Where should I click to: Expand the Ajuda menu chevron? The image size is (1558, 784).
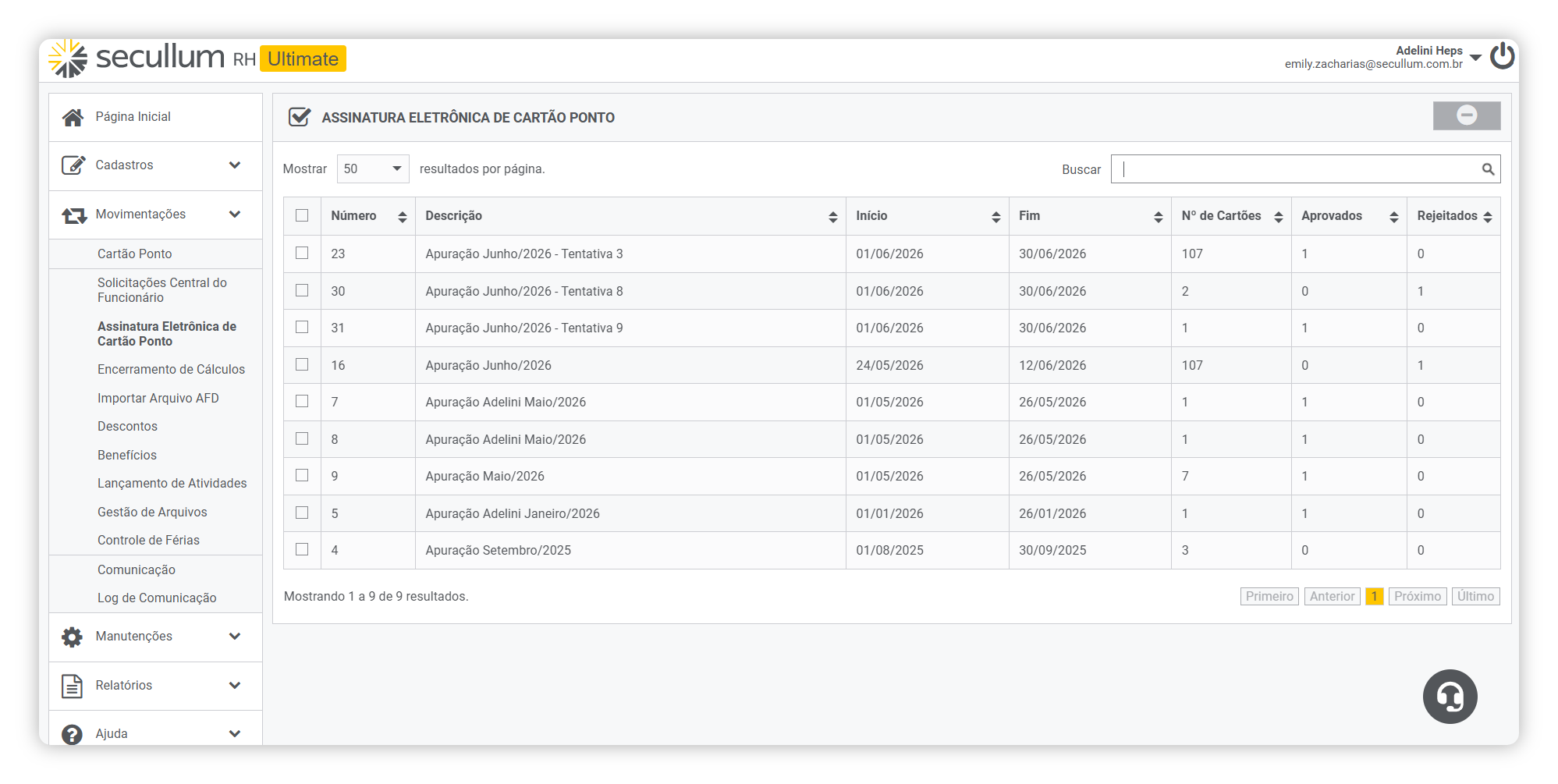[235, 734]
